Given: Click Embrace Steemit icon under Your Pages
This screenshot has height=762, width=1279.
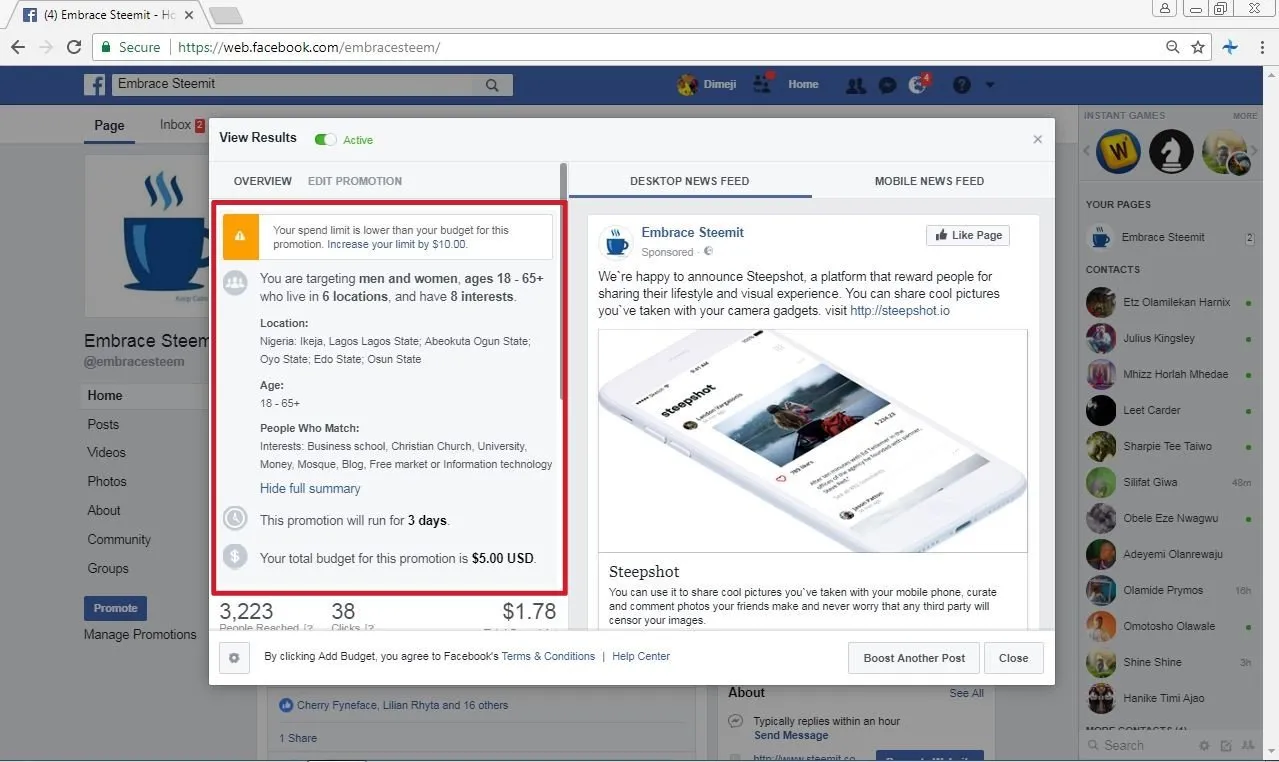Looking at the screenshot, I should click(x=1100, y=237).
